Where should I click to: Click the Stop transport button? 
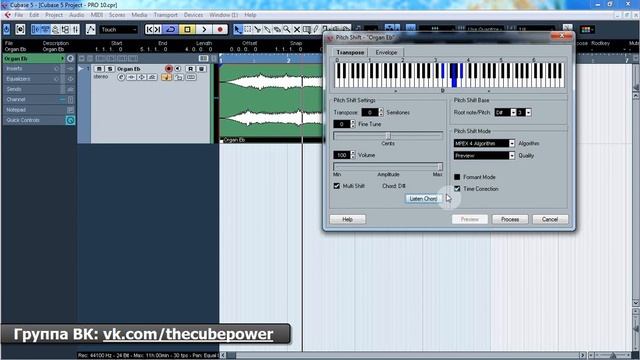click(187, 29)
